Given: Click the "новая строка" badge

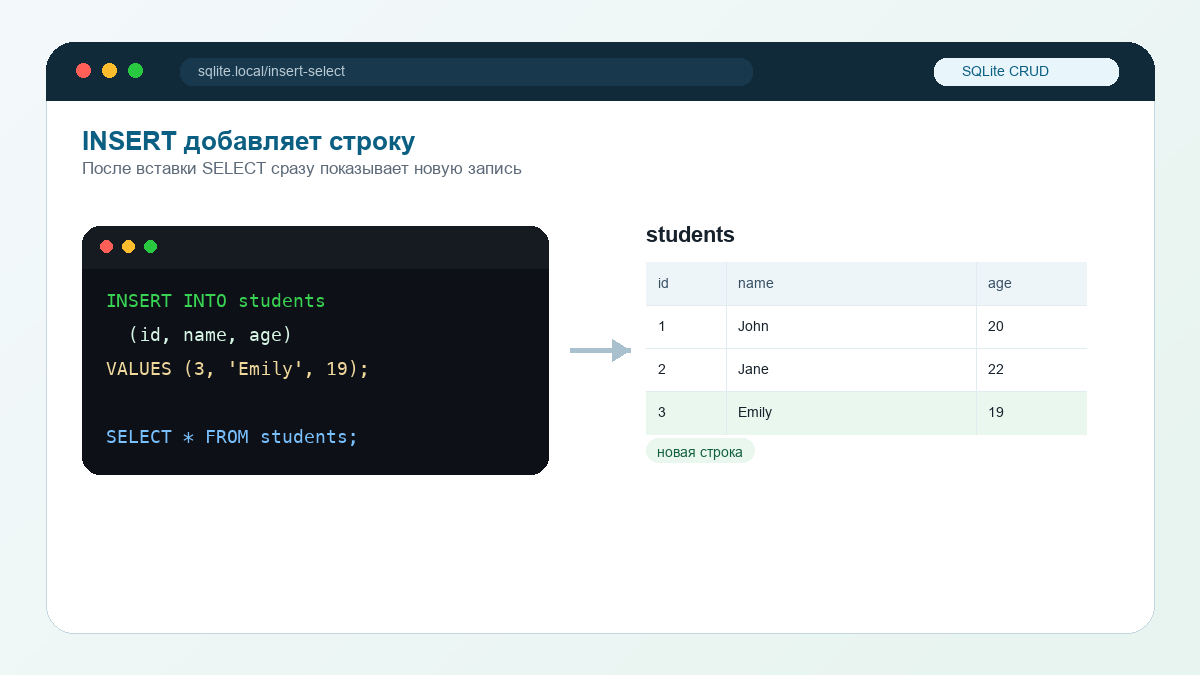Looking at the screenshot, I should pyautogui.click(x=700, y=452).
